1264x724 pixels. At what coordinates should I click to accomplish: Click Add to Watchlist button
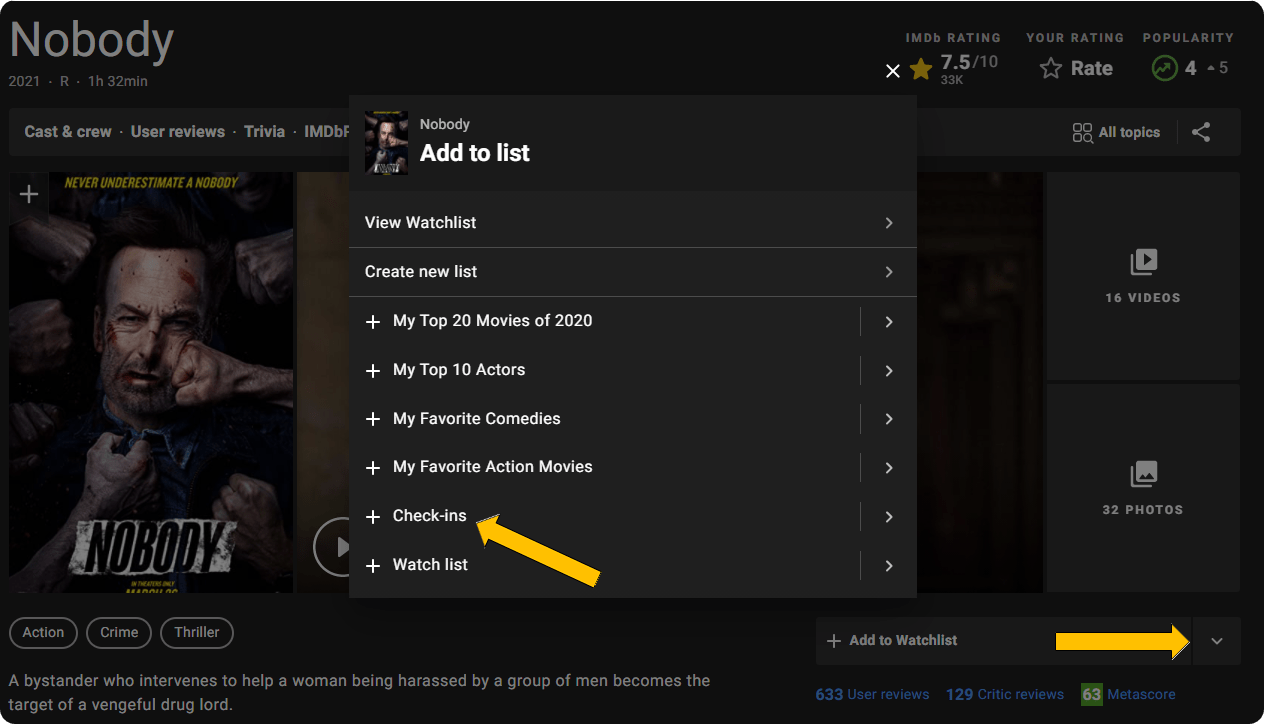pyautogui.click(x=1003, y=641)
